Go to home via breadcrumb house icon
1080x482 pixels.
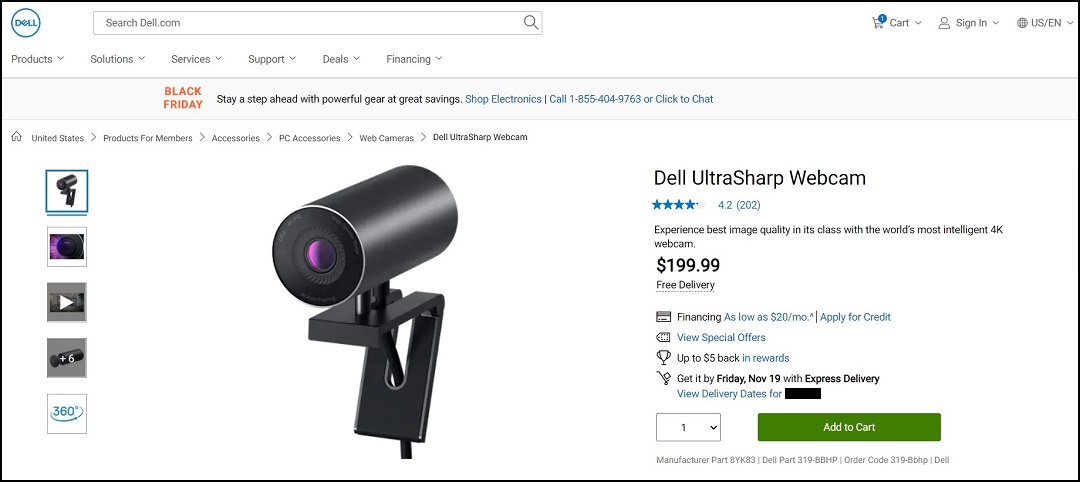pos(17,137)
